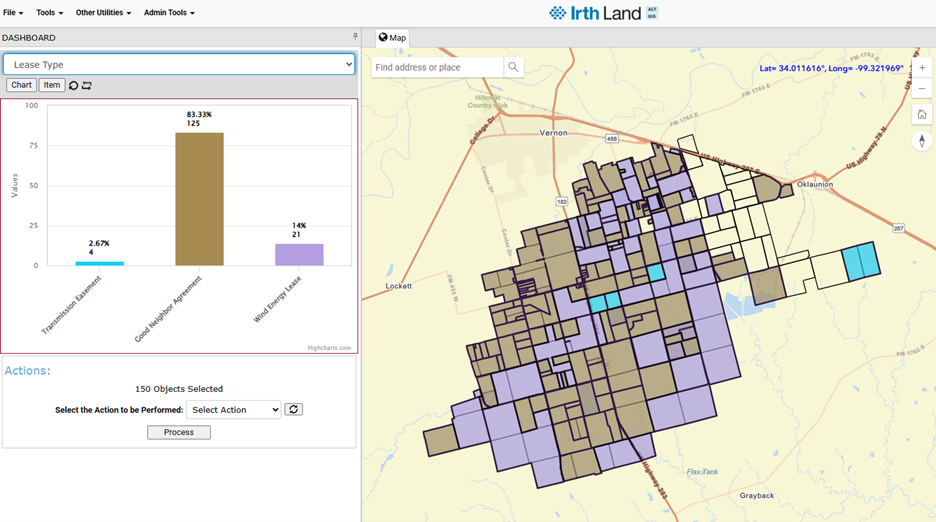Refresh the dashboard chart

[x=73, y=86]
